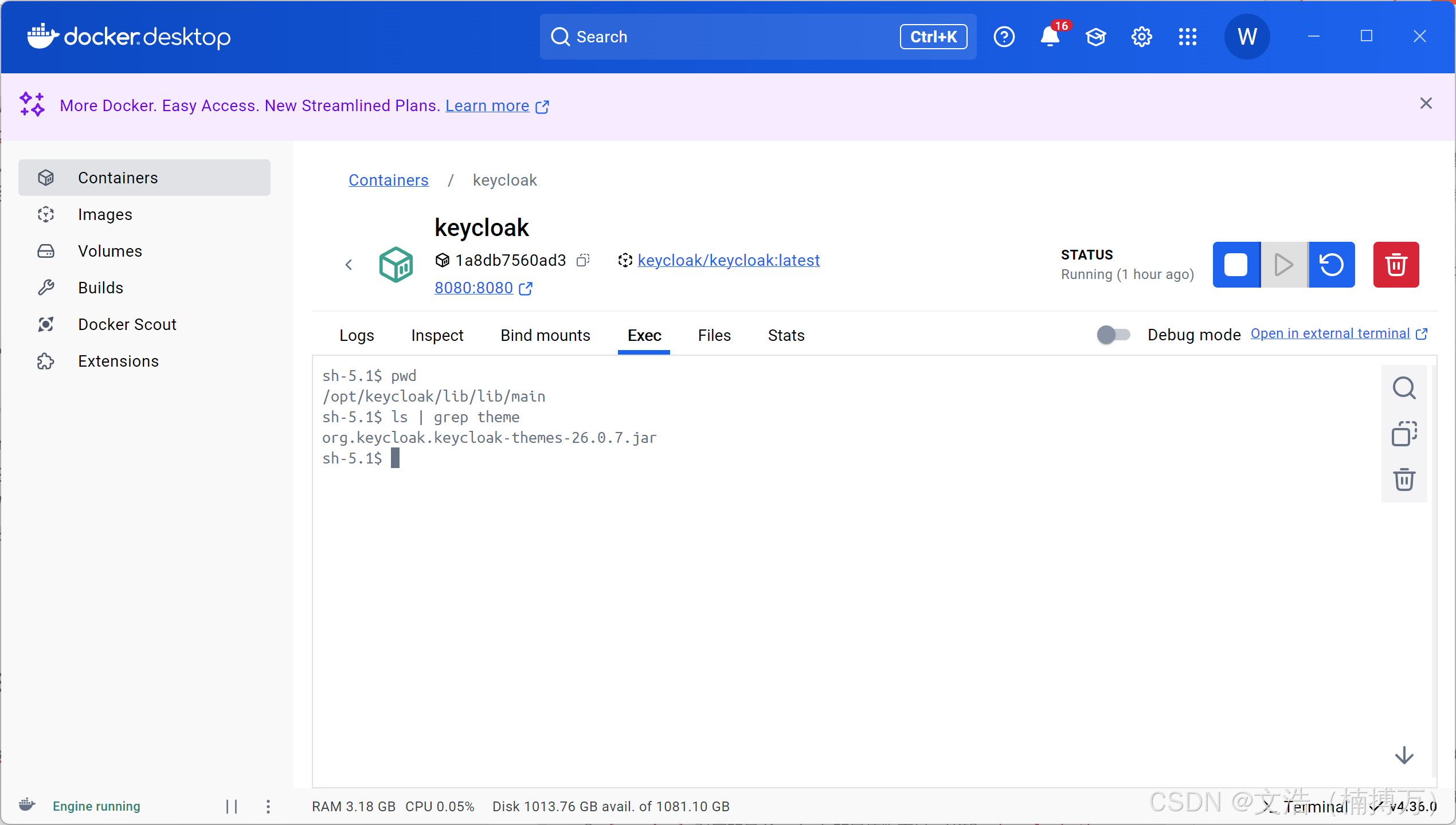Image resolution: width=1456 pixels, height=825 pixels.
Task: Switch to the Stats tab
Action: [x=786, y=335]
